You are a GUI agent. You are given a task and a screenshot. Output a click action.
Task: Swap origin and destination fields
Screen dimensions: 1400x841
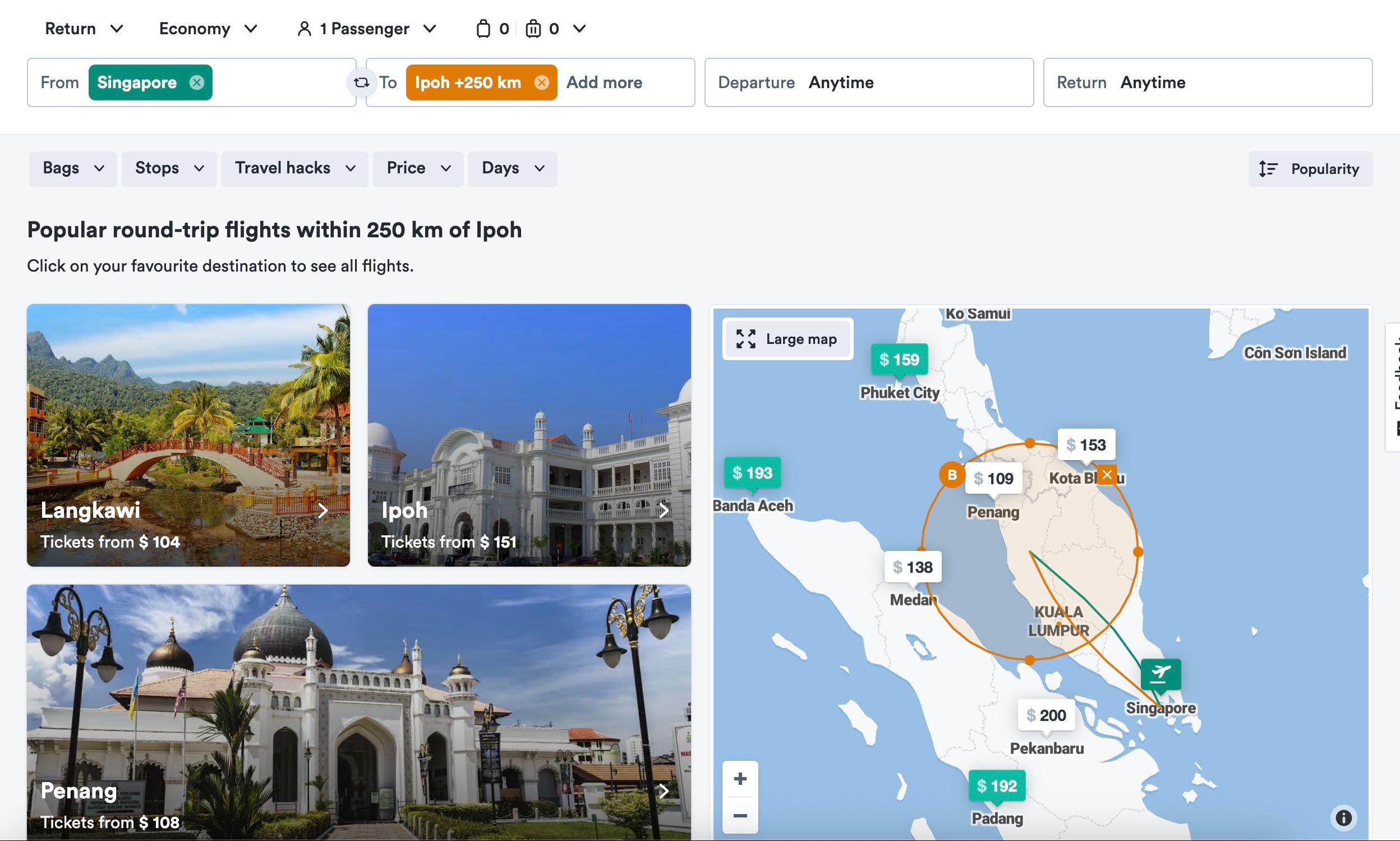361,82
